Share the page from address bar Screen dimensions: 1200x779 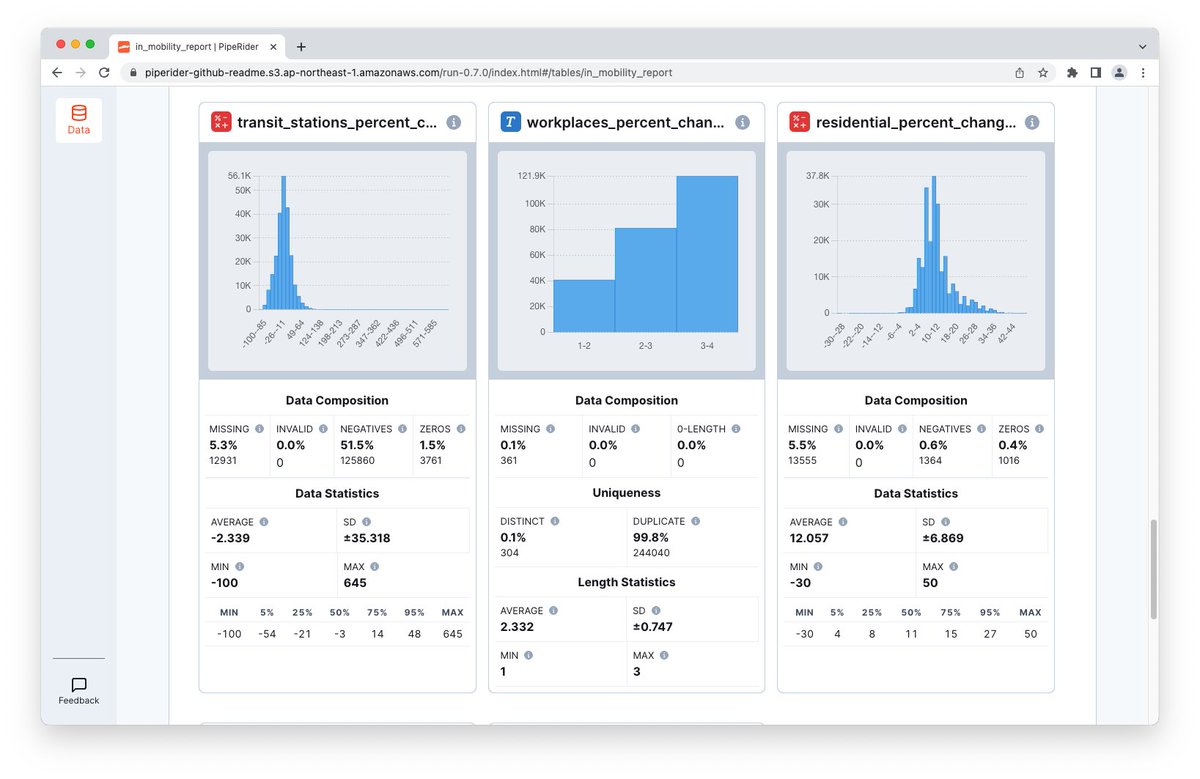pos(1019,73)
